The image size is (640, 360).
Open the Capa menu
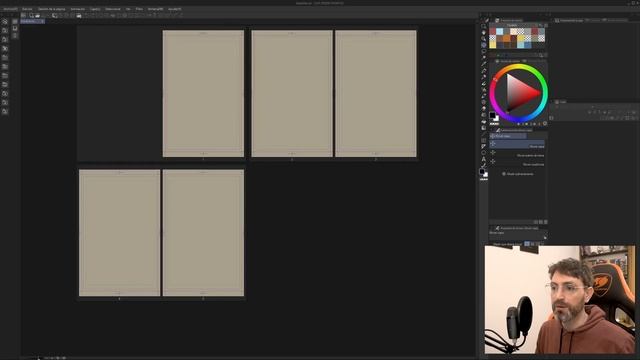pyautogui.click(x=95, y=9)
